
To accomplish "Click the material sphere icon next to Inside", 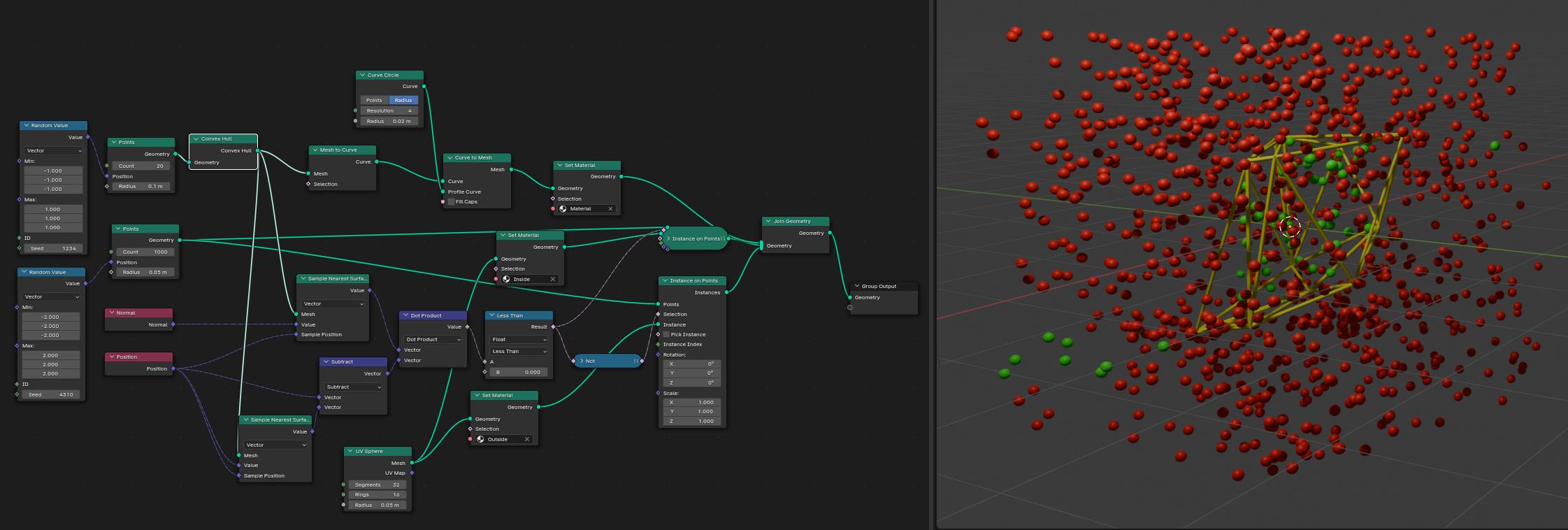I will pos(506,279).
